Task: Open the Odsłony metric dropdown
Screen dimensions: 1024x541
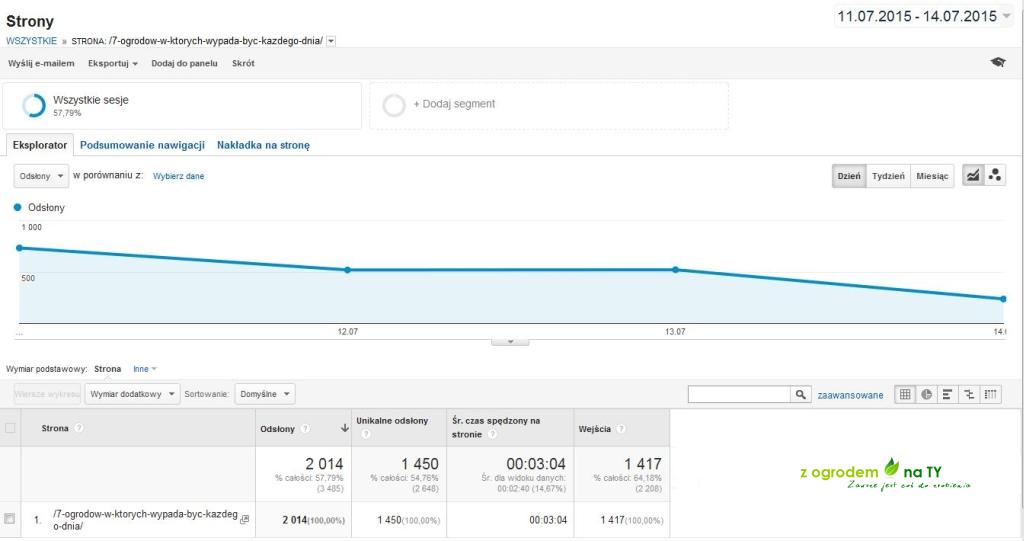Action: [x=41, y=176]
